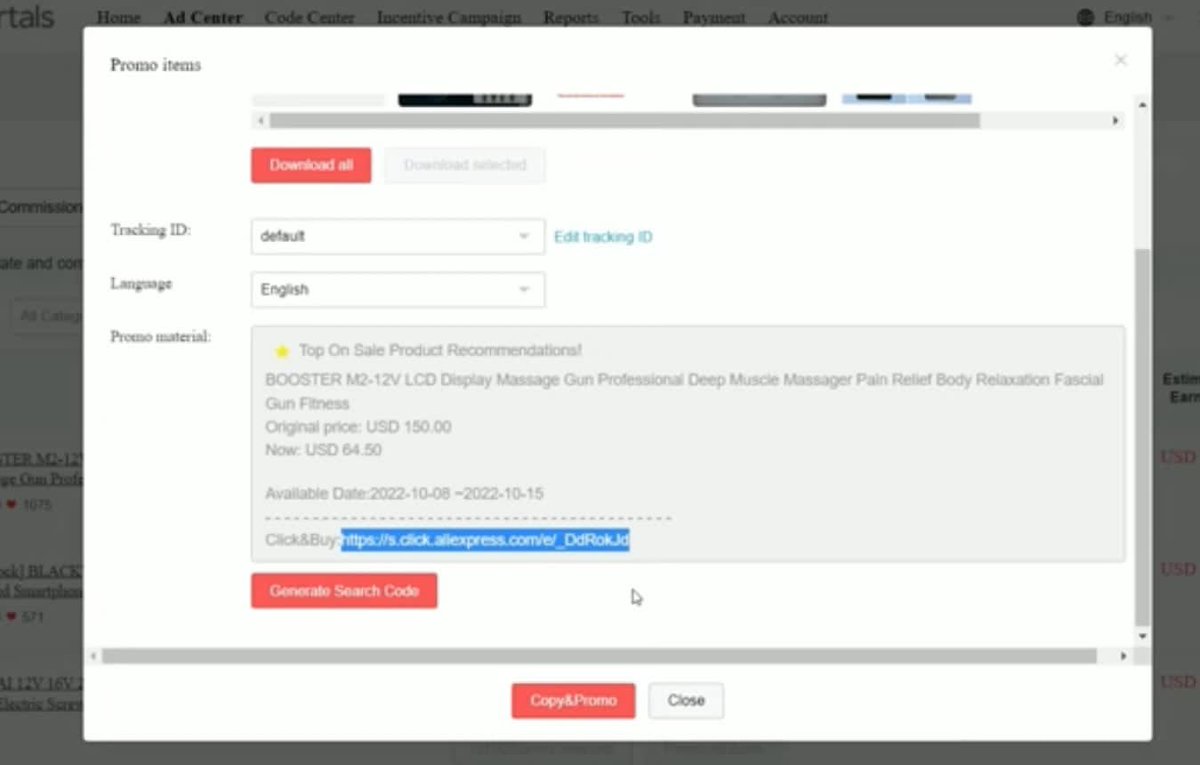Close the Promo items dialog with the X
Image resolution: width=1200 pixels, height=765 pixels.
(x=1120, y=60)
